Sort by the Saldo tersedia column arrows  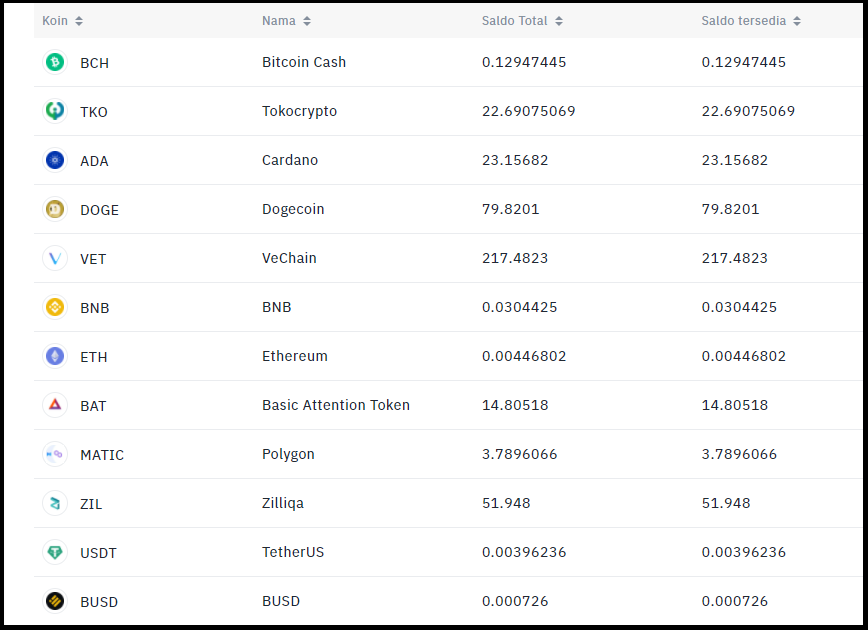(797, 21)
